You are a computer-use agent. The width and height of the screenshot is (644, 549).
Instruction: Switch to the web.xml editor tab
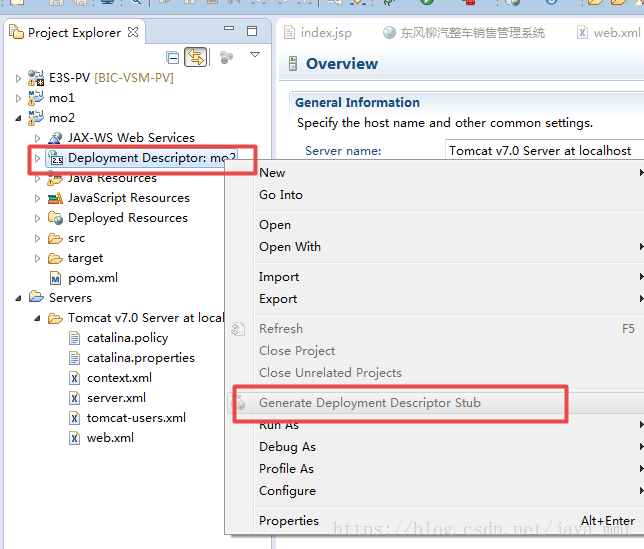pyautogui.click(x=609, y=32)
